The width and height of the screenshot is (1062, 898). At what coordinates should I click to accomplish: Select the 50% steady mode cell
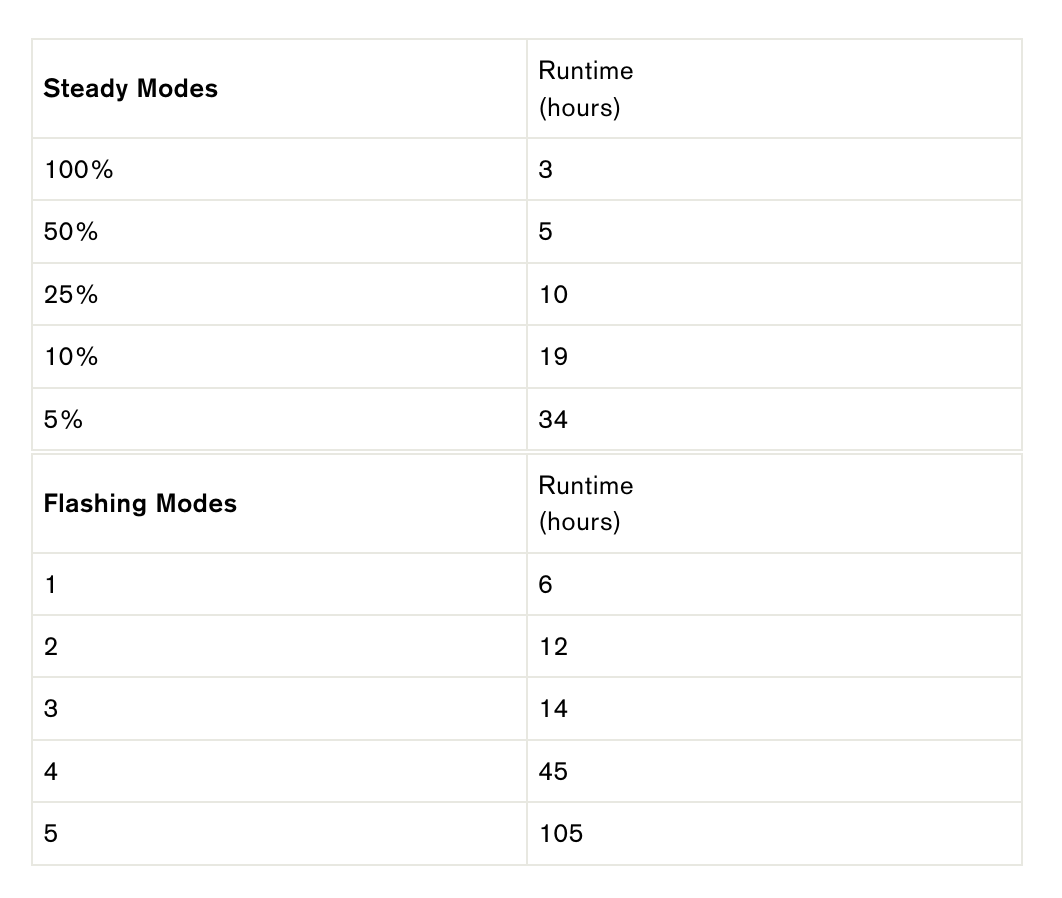[x=71, y=232]
